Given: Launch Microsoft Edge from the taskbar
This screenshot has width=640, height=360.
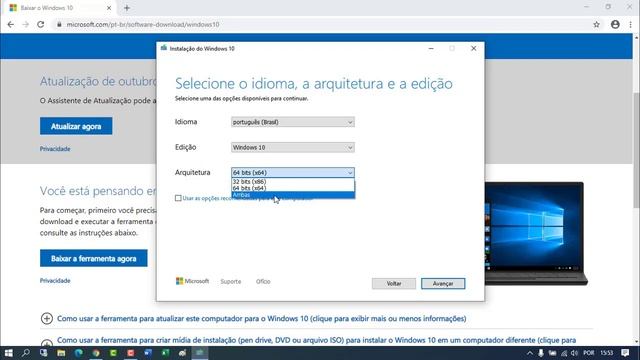Looking at the screenshot, I should pos(78,353).
